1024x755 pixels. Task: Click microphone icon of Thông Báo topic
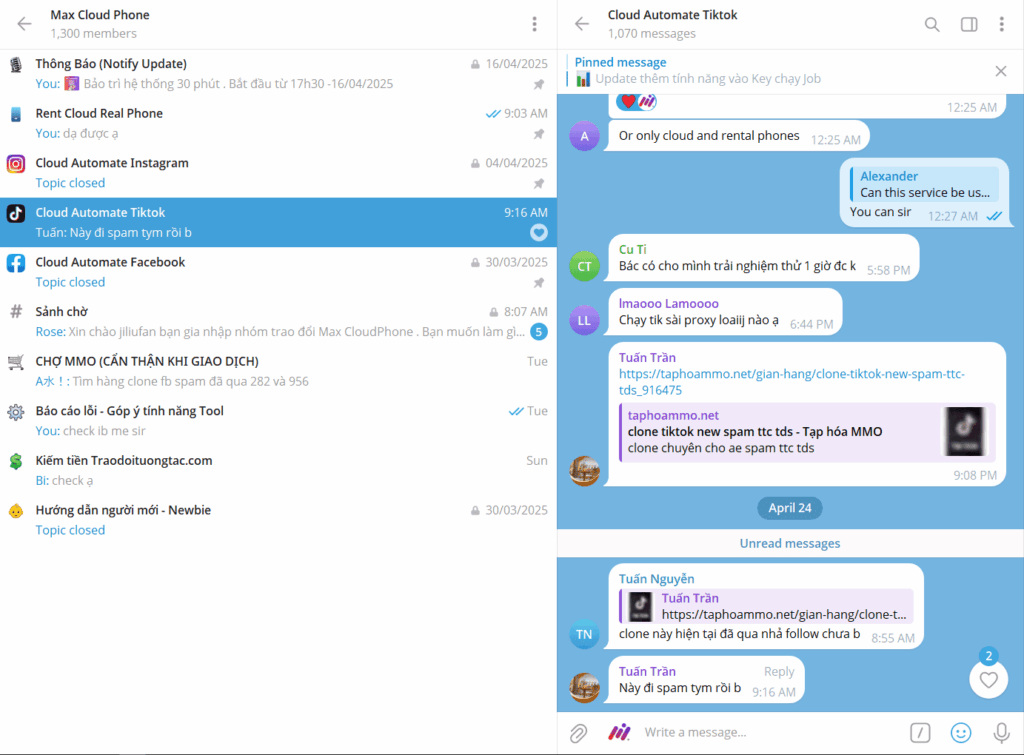[16, 64]
